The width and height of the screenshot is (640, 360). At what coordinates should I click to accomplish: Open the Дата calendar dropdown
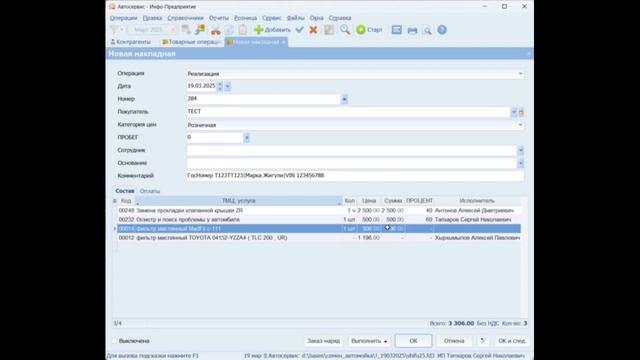click(228, 86)
